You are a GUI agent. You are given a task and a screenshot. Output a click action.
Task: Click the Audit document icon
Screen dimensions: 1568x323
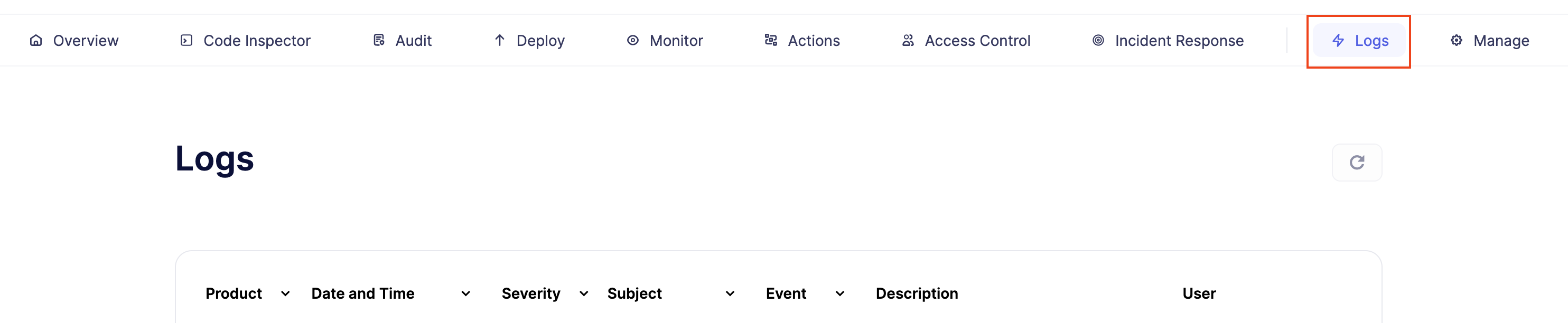tap(379, 40)
